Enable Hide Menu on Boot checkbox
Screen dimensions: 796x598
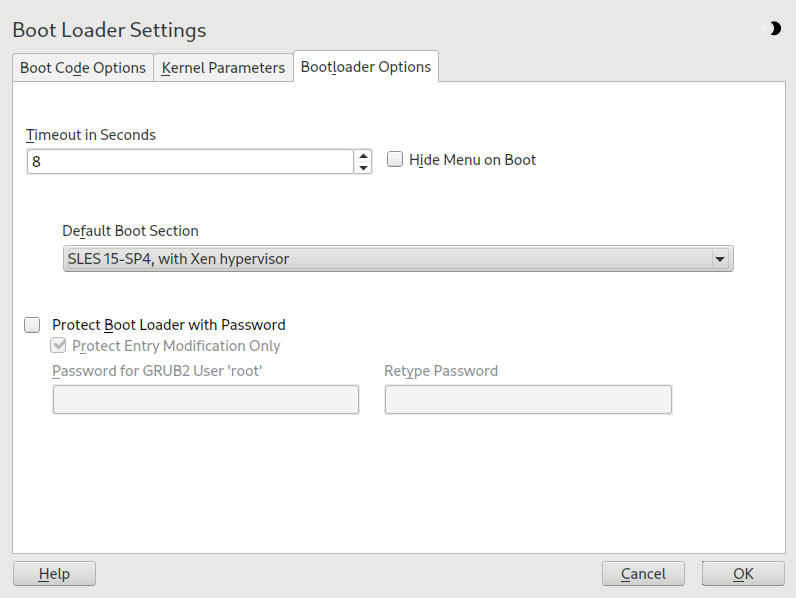(x=395, y=160)
